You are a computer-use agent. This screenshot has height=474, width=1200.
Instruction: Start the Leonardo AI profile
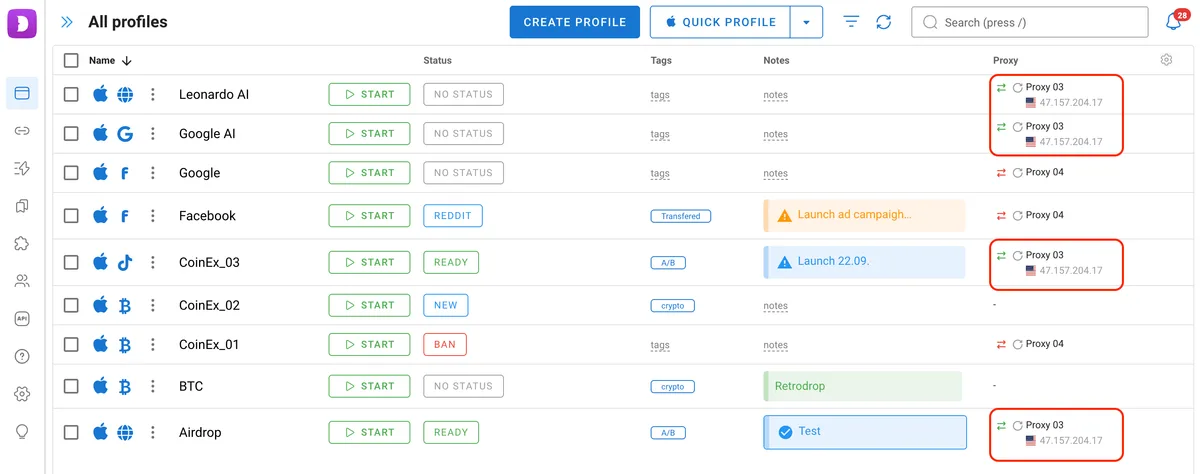tap(369, 94)
